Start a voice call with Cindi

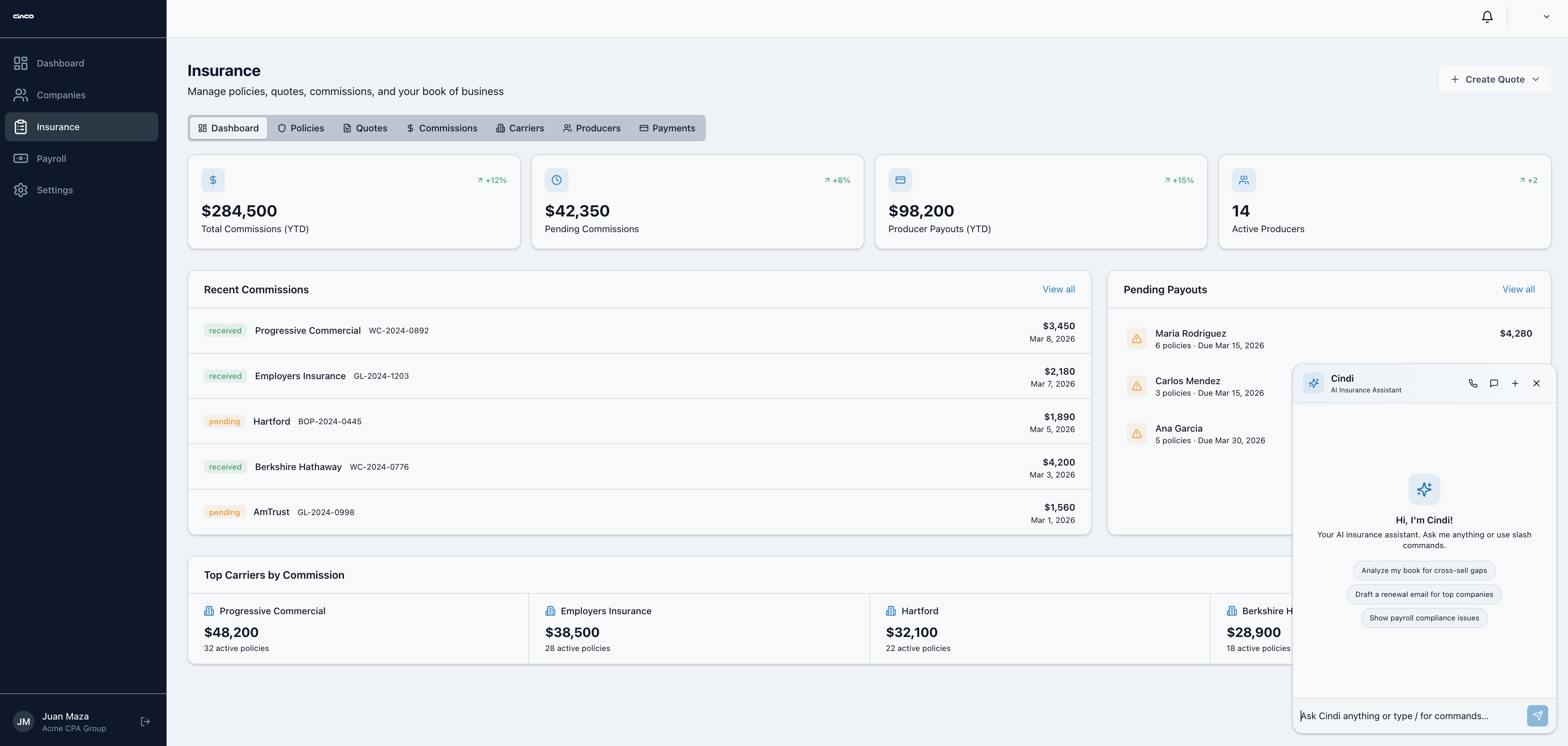1473,383
